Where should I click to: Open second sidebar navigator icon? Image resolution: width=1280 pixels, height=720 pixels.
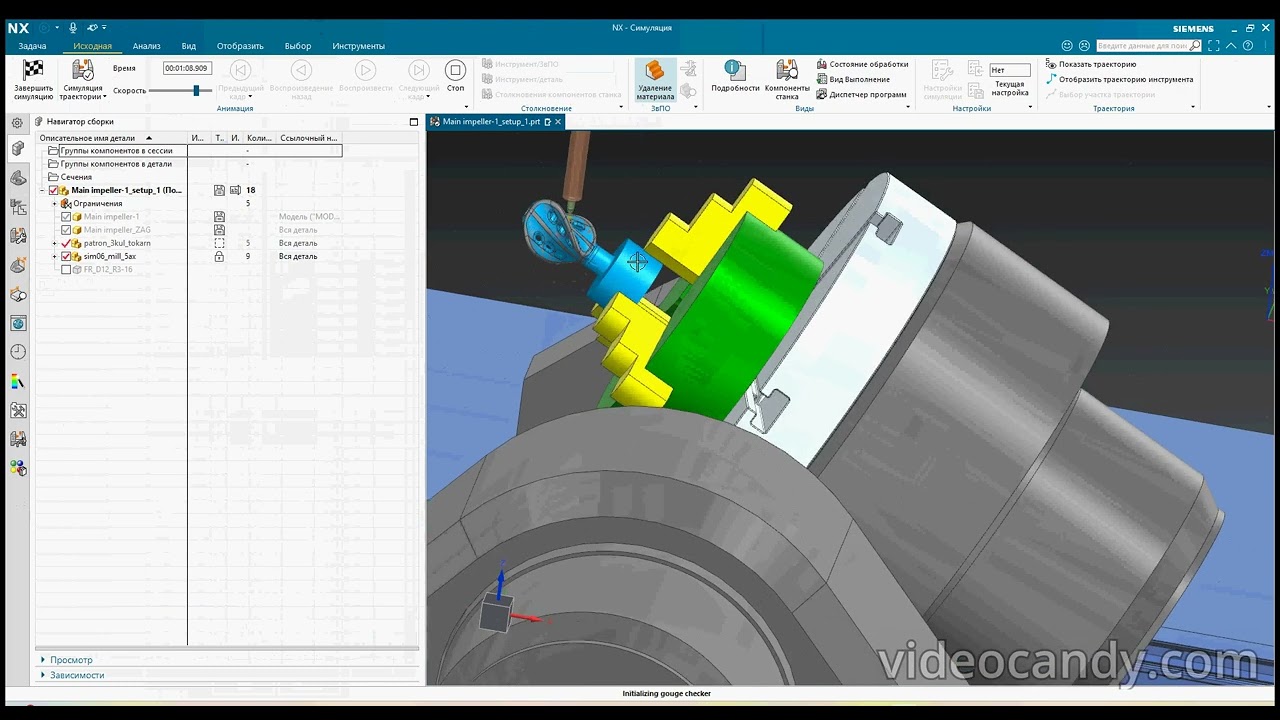pyautogui.click(x=18, y=178)
